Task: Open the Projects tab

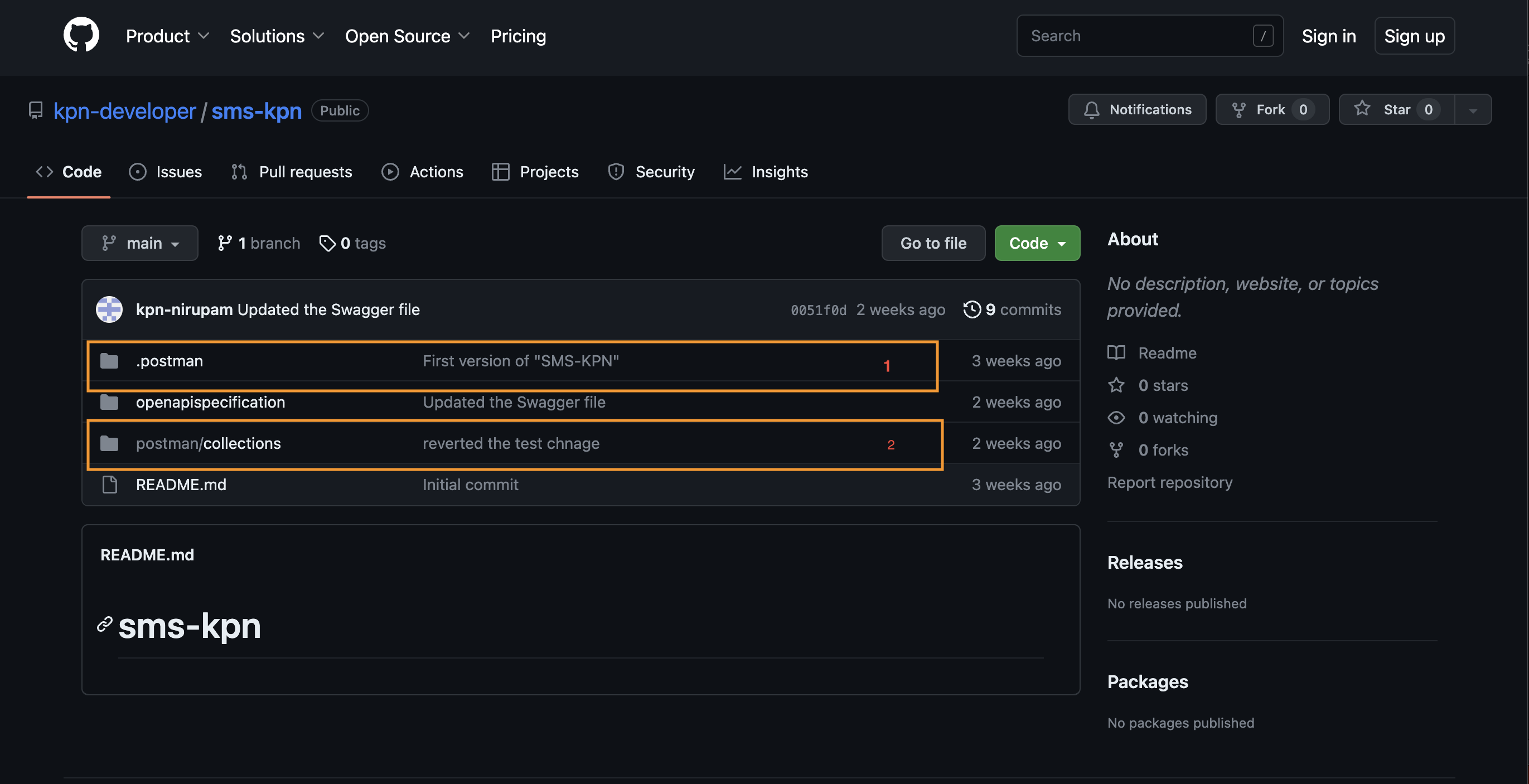Action: (x=535, y=172)
